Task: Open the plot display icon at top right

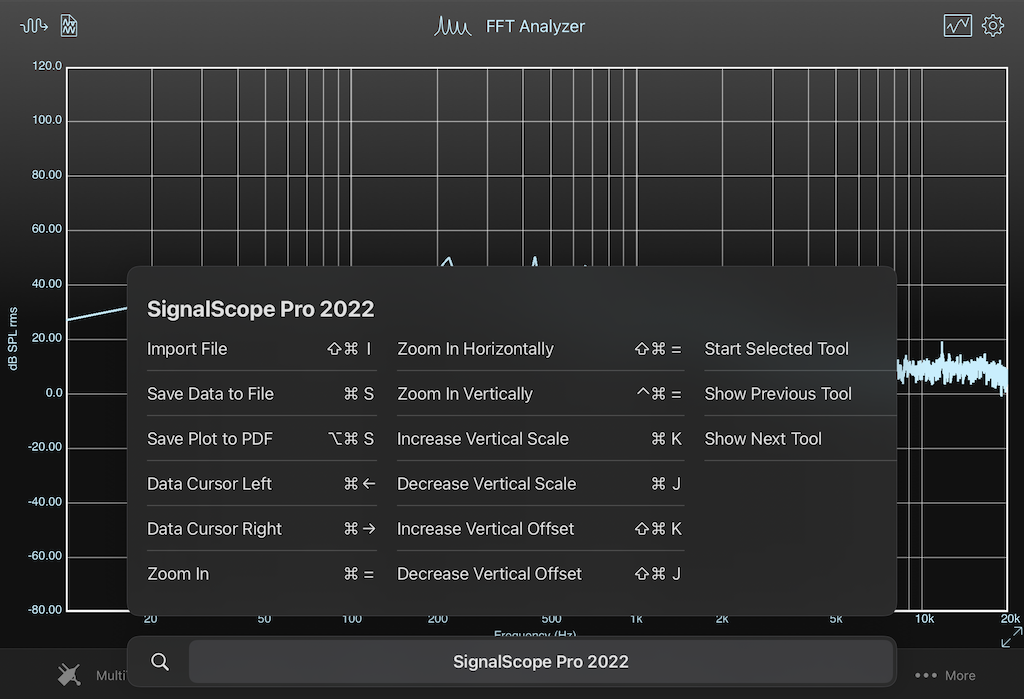Action: pos(957,25)
